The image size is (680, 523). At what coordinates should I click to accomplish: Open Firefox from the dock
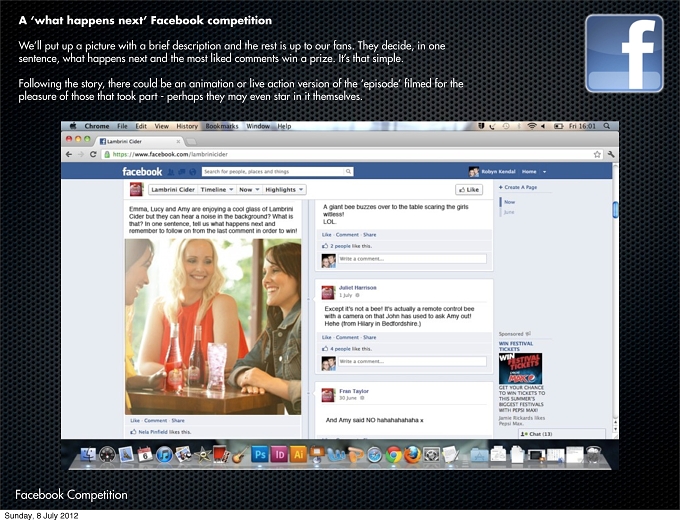(x=412, y=455)
